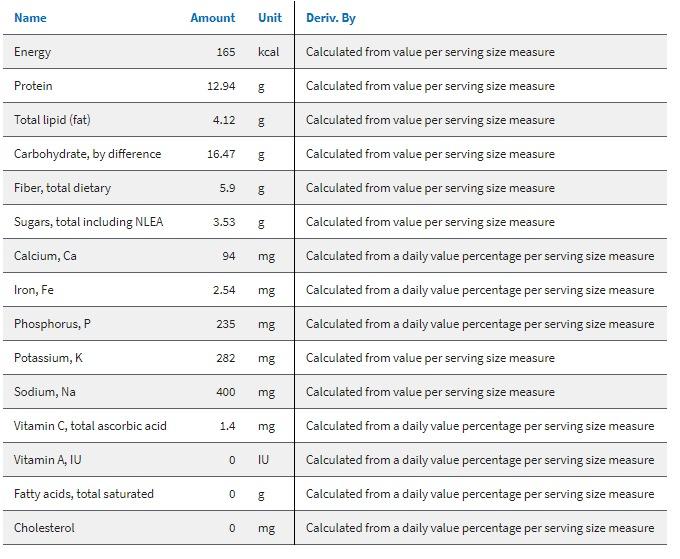The width and height of the screenshot is (680, 559).
Task: Select the Energy row name
Action: (x=32, y=52)
